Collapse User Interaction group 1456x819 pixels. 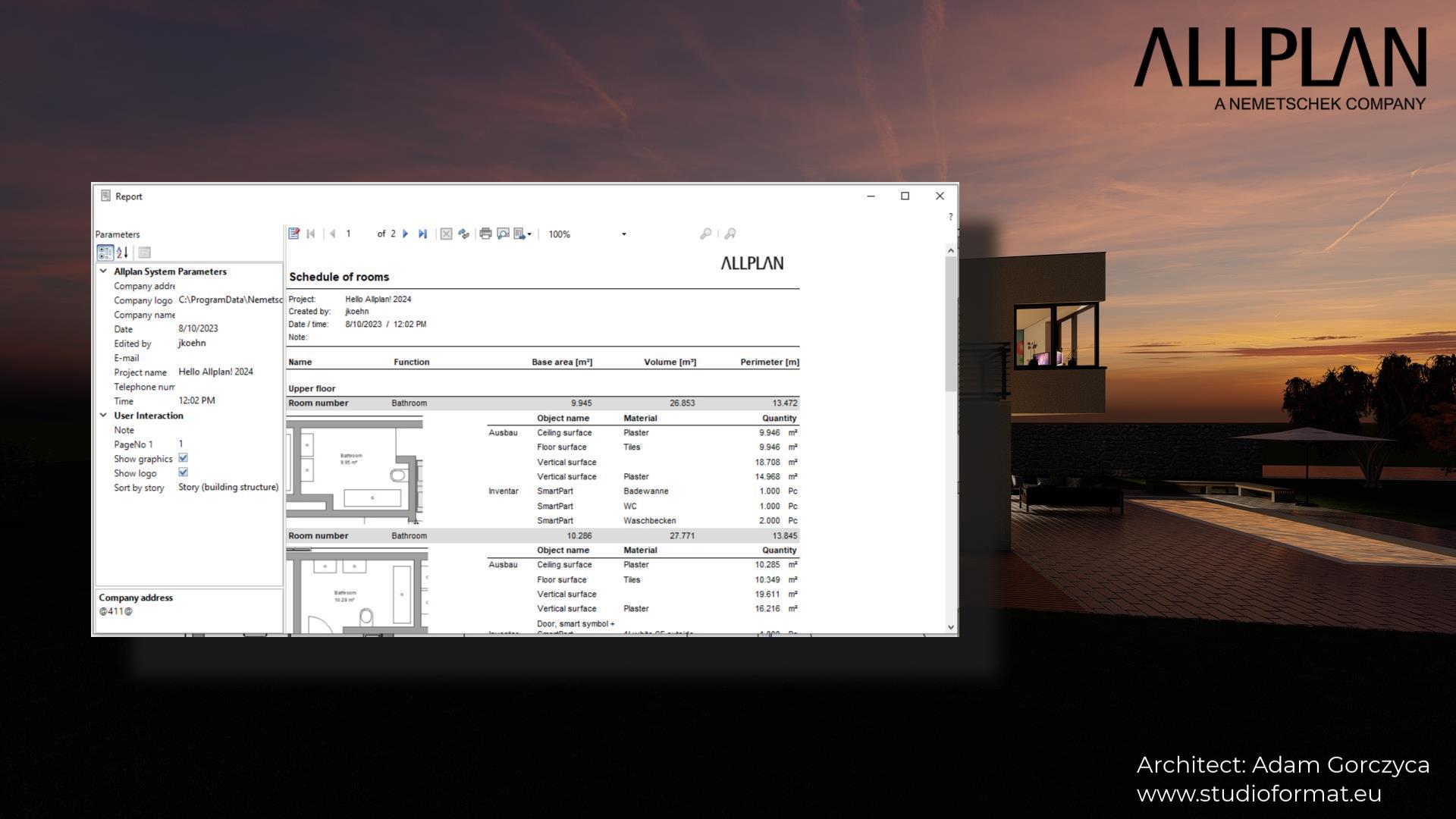(103, 415)
